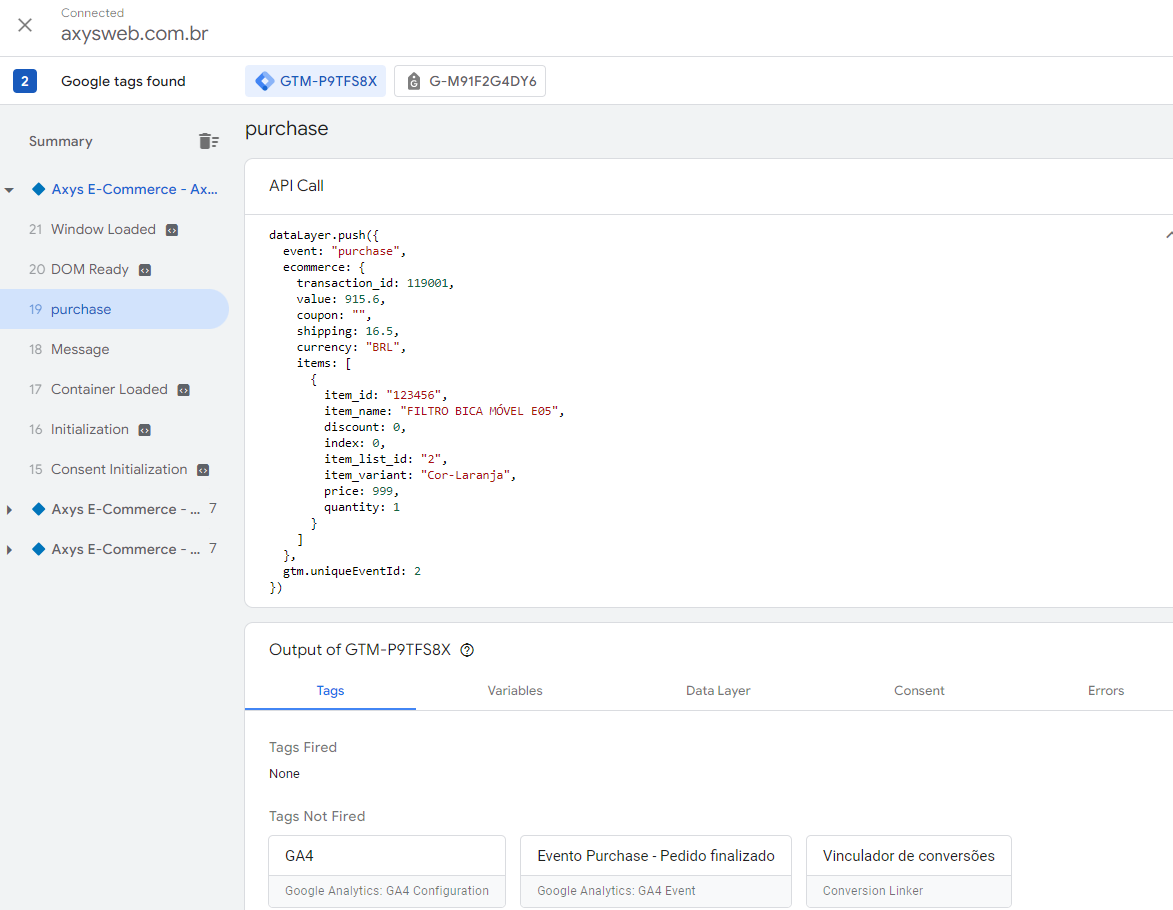Click the code icon beside Container Loaded

183,390
